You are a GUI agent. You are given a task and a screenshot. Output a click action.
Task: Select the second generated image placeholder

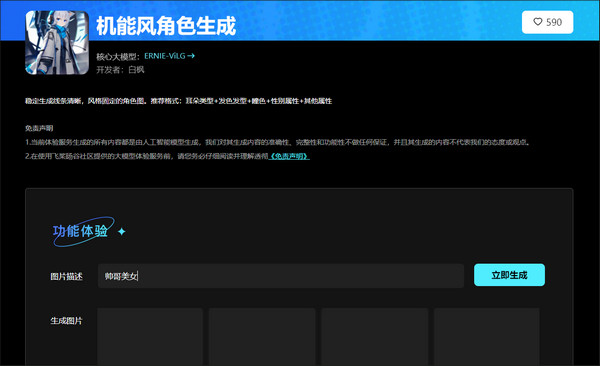pos(262,337)
